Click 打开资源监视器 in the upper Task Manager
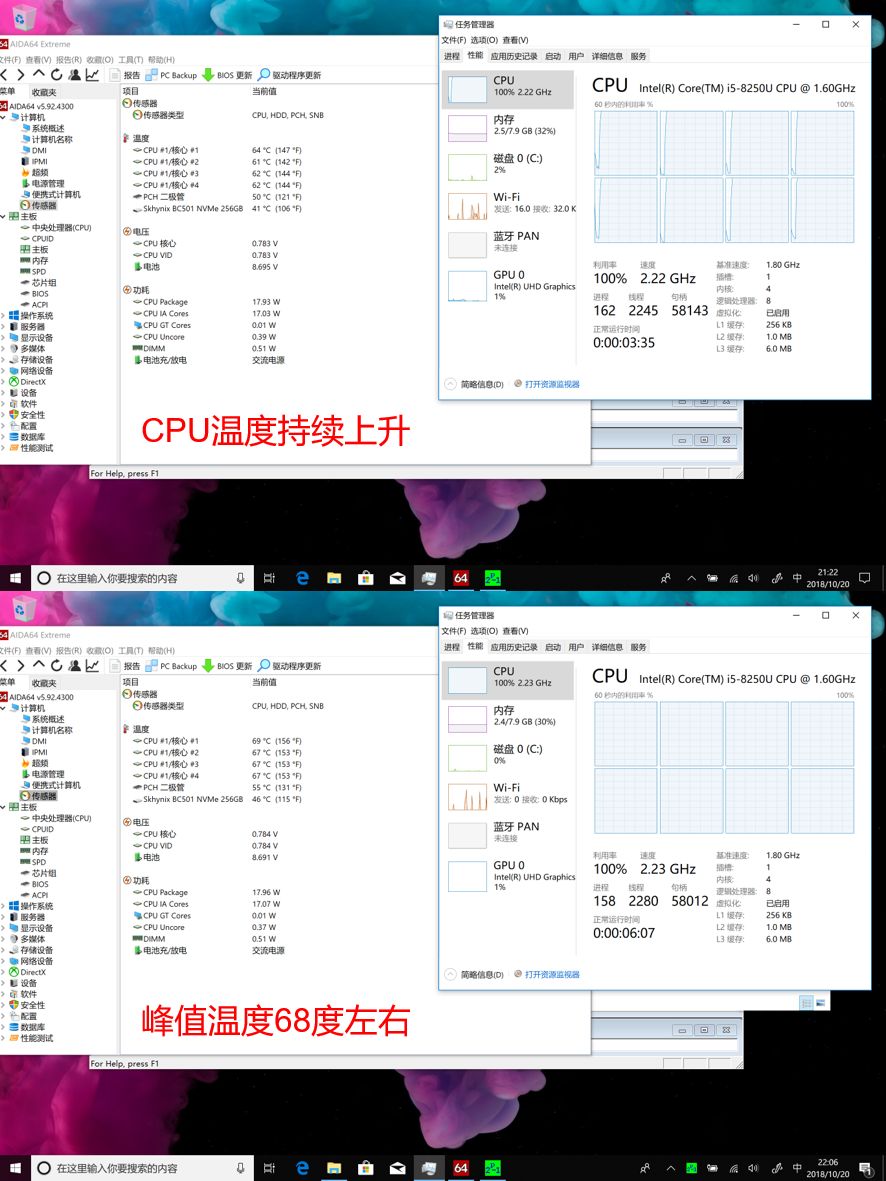Viewport: 886px width, 1181px height. pos(549,383)
